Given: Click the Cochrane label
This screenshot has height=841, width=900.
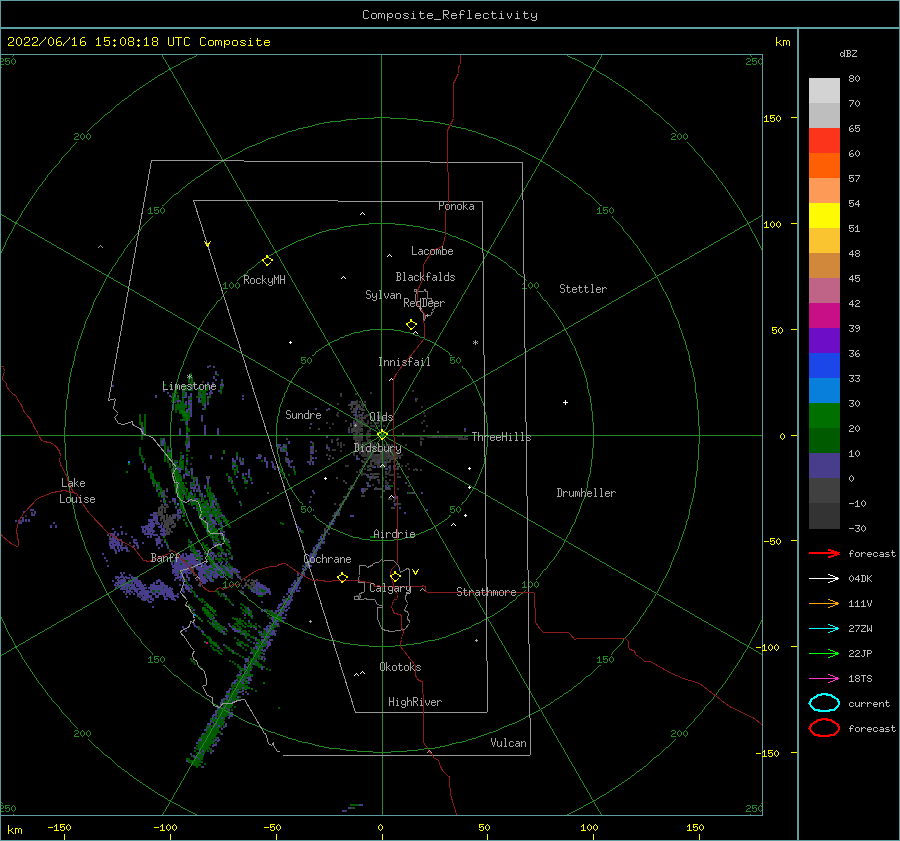Looking at the screenshot, I should coord(327,559).
